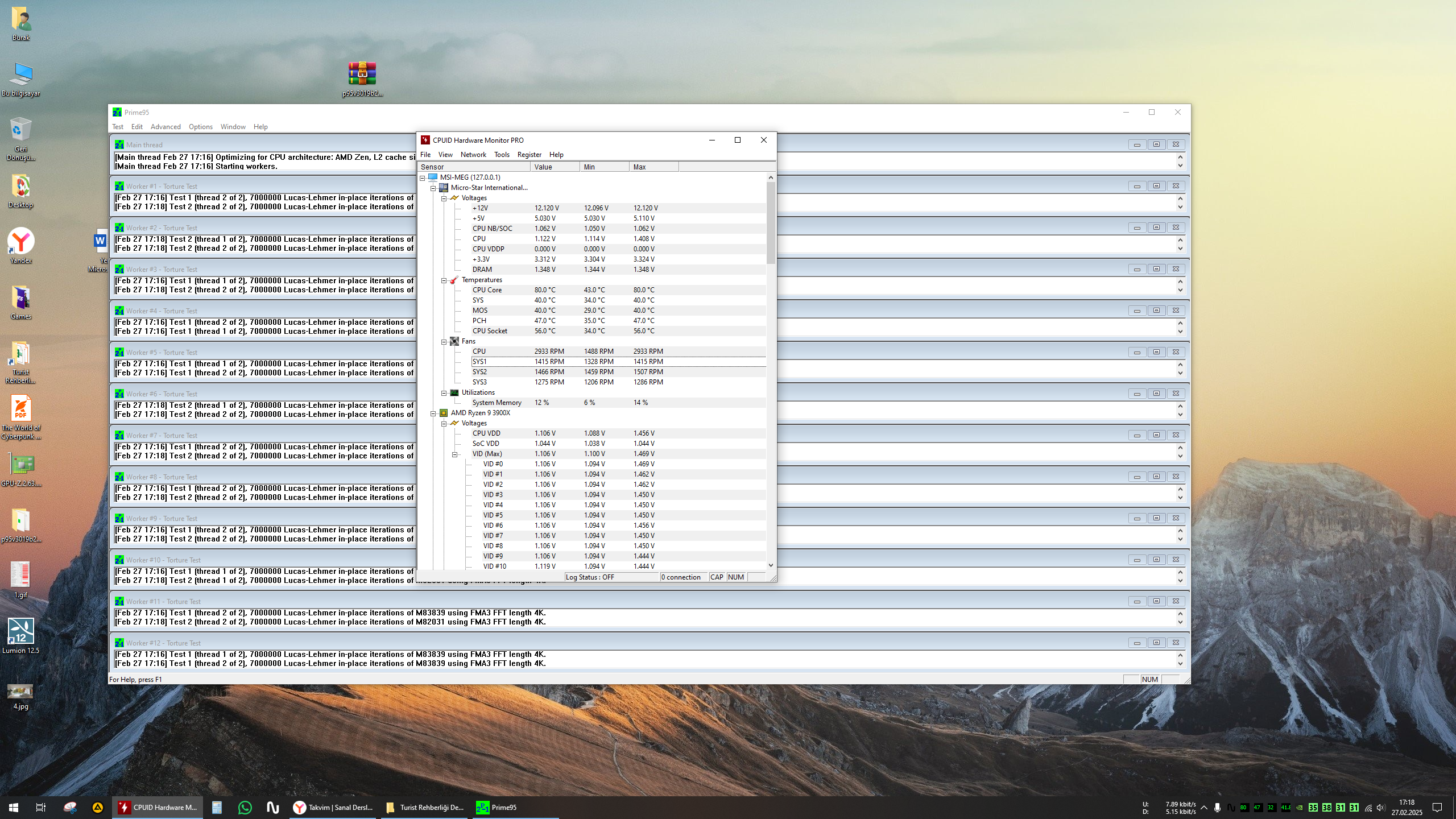The image size is (1456, 819).
Task: Launch Lumion 12.5 desktop shortcut
Action: 21,636
